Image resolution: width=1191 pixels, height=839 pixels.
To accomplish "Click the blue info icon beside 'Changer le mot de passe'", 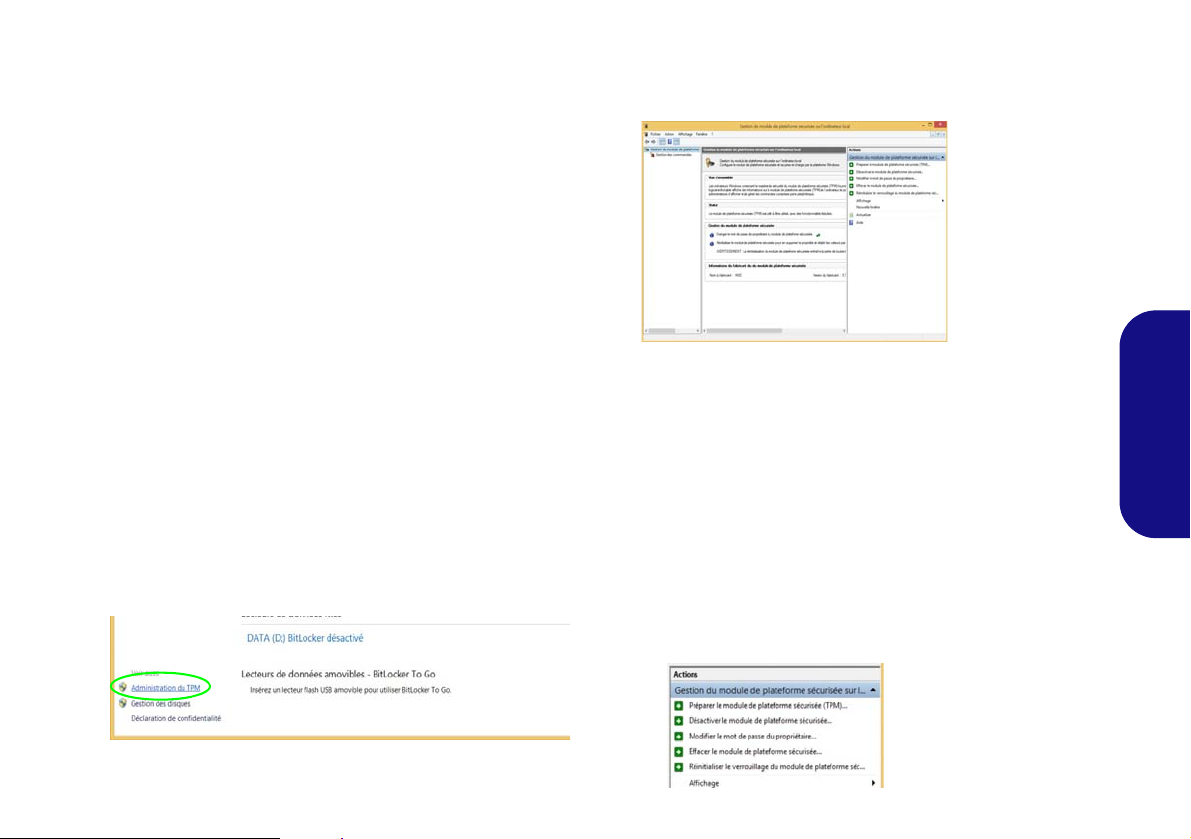I will click(x=712, y=235).
